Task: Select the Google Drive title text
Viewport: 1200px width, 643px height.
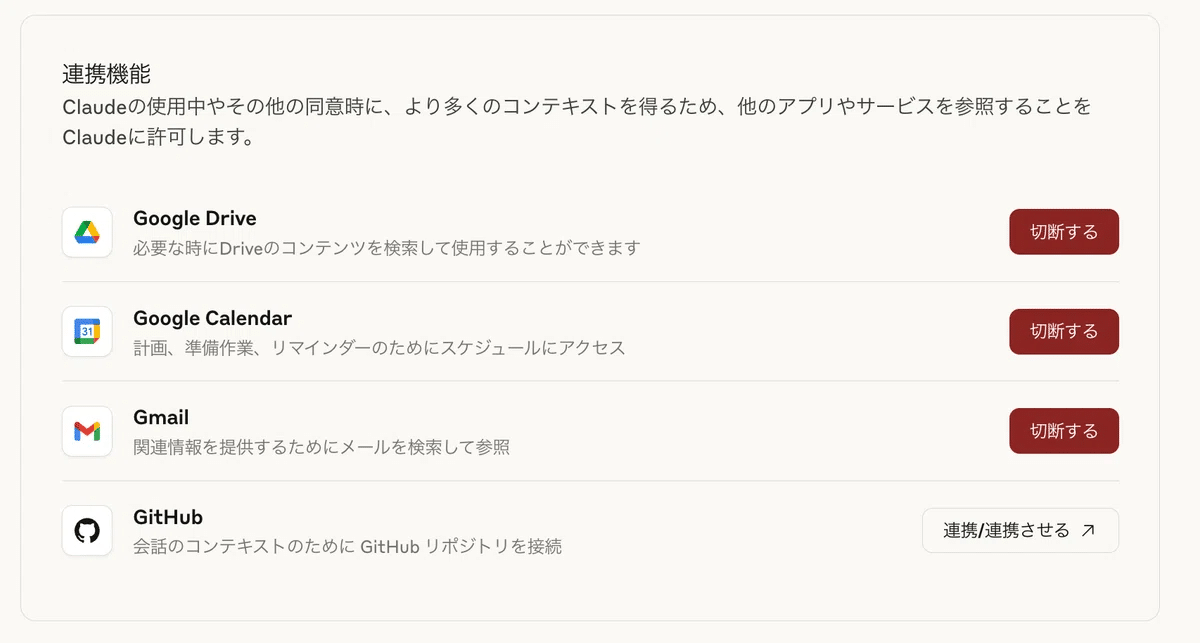Action: pos(194,218)
